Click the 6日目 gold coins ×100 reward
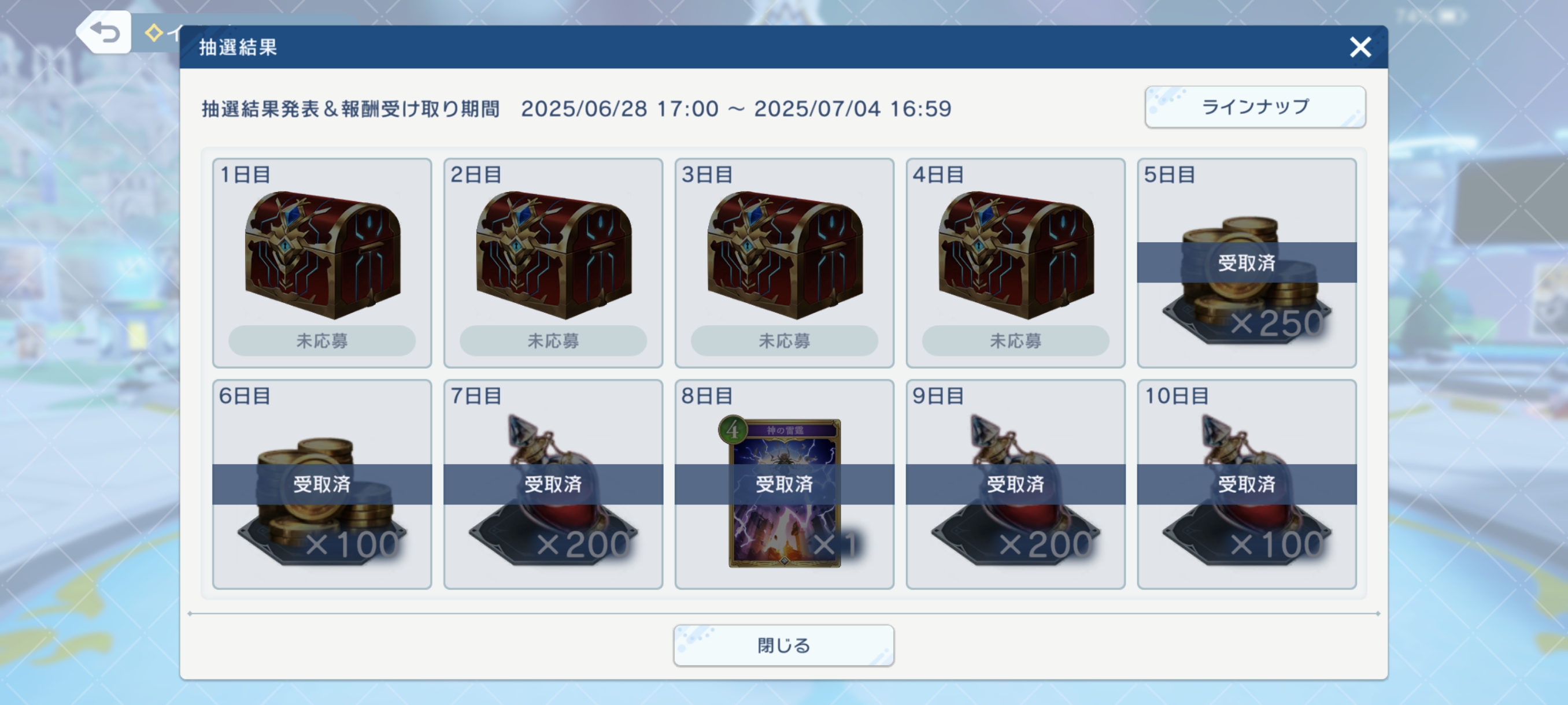This screenshot has width=1568, height=705. (x=322, y=502)
